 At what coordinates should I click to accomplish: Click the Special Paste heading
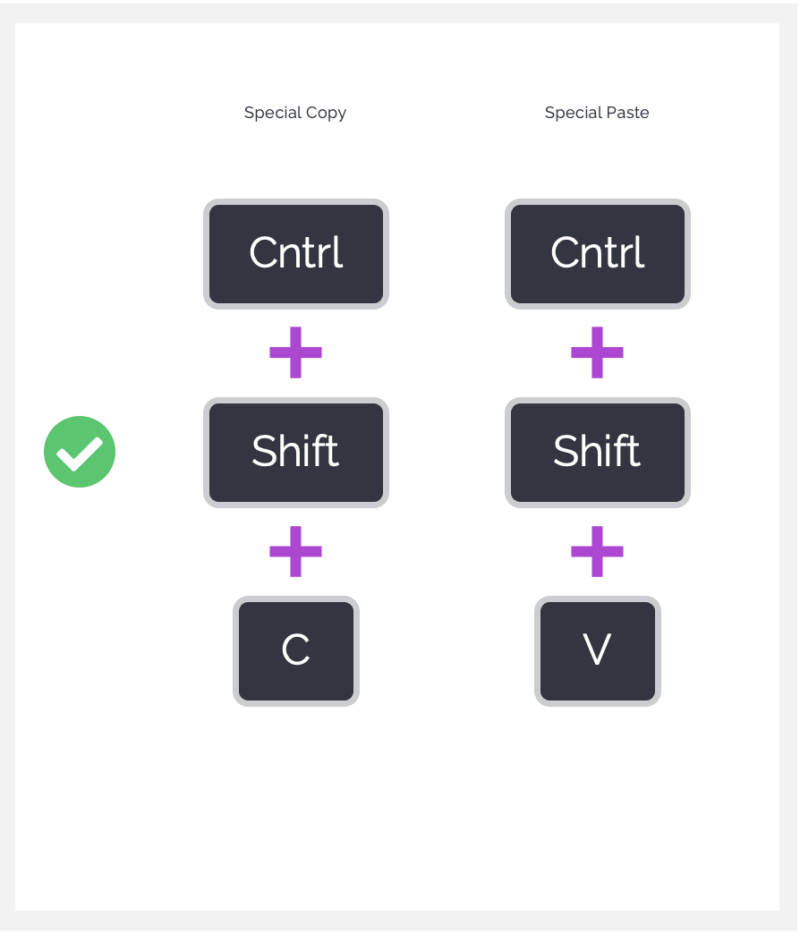pyautogui.click(x=597, y=113)
